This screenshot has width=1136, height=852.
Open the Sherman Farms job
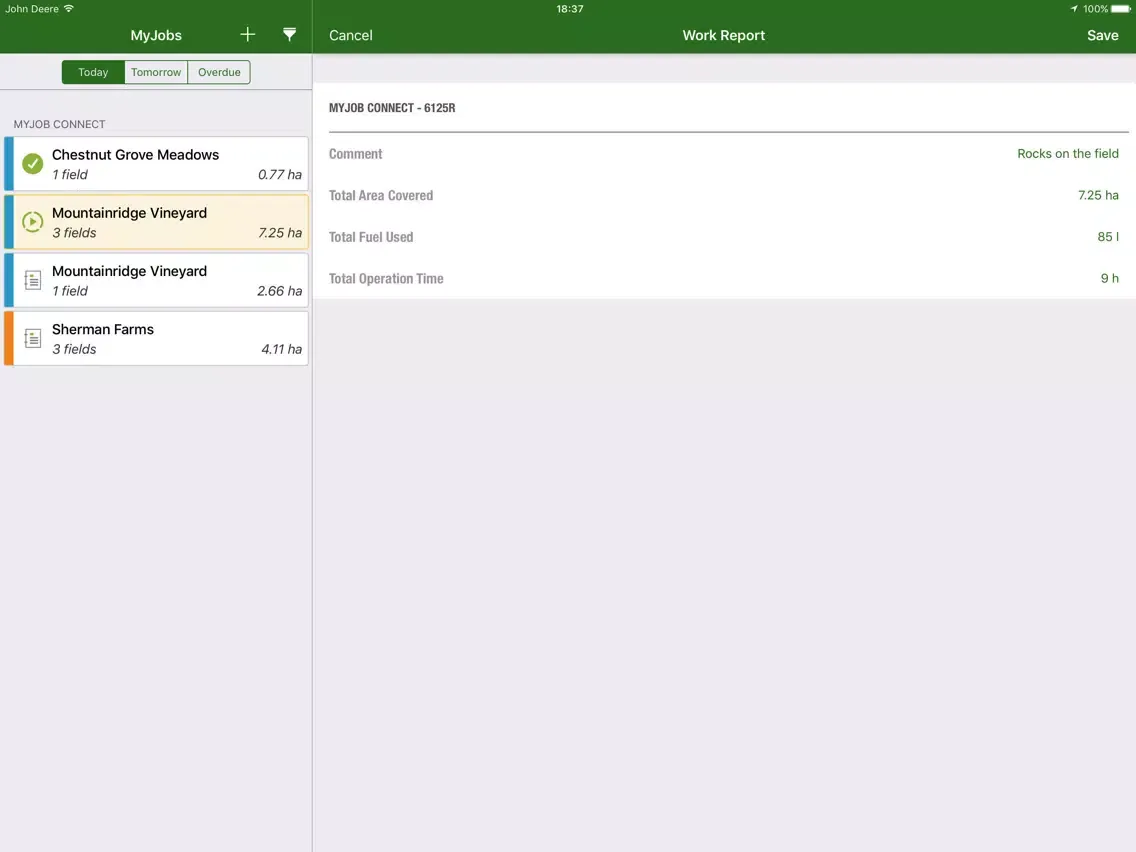pyautogui.click(x=156, y=338)
